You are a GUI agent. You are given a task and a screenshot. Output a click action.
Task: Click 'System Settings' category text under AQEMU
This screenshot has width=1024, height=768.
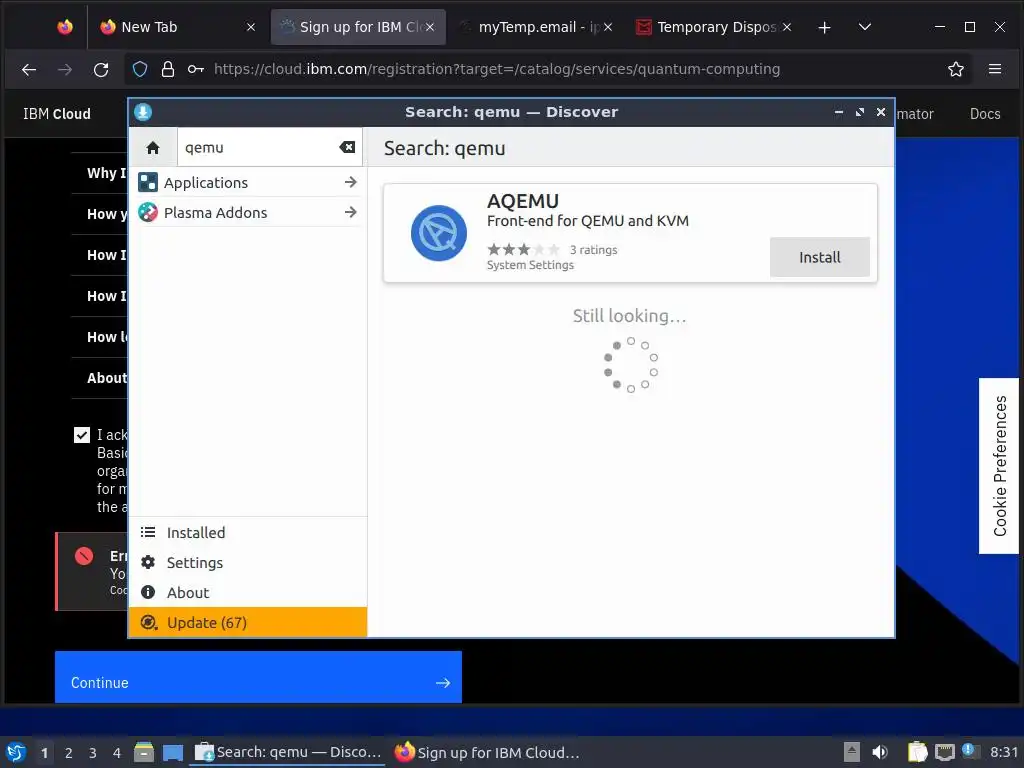tap(530, 265)
